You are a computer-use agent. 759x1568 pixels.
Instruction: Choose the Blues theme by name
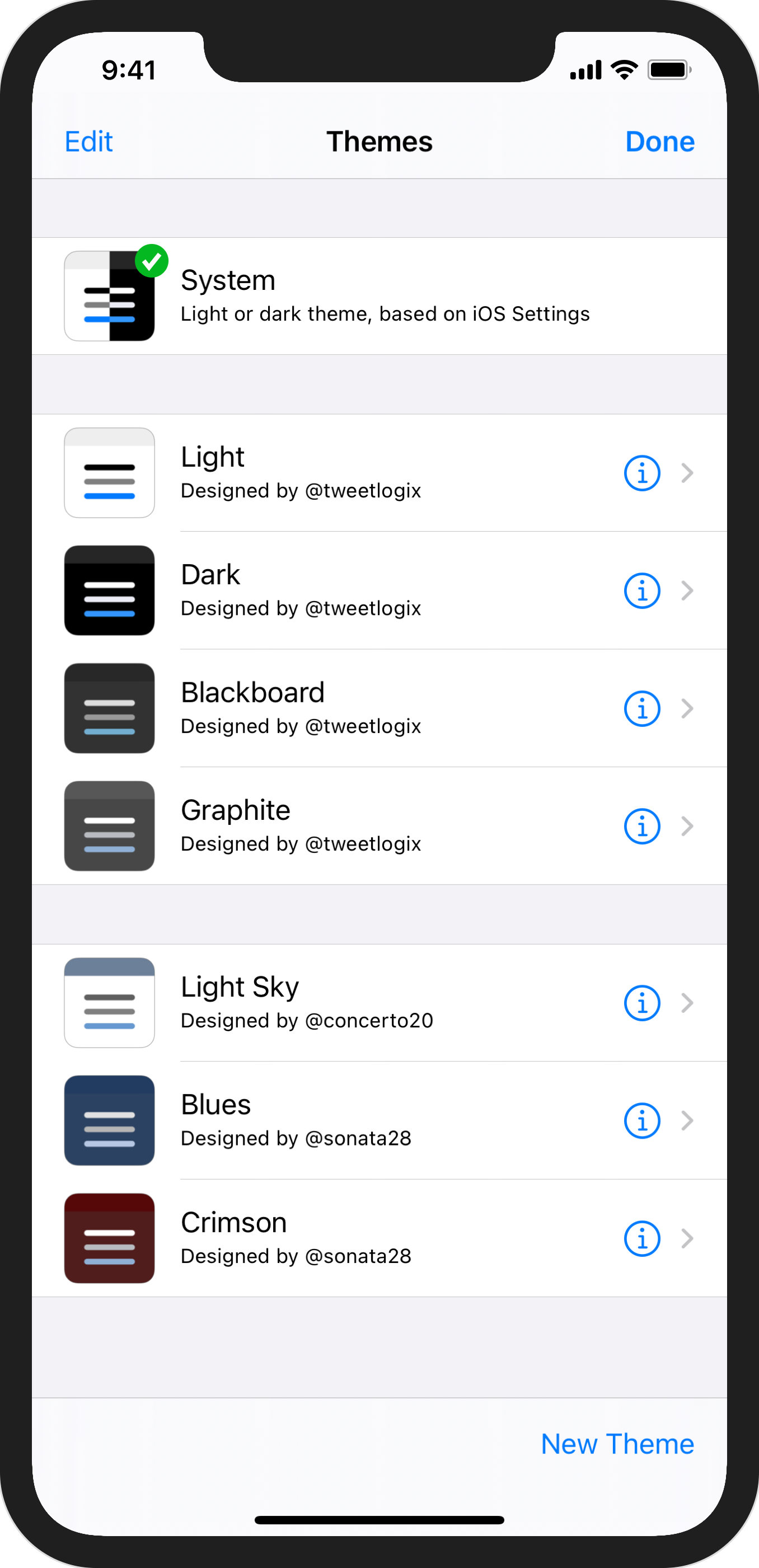(x=216, y=1105)
